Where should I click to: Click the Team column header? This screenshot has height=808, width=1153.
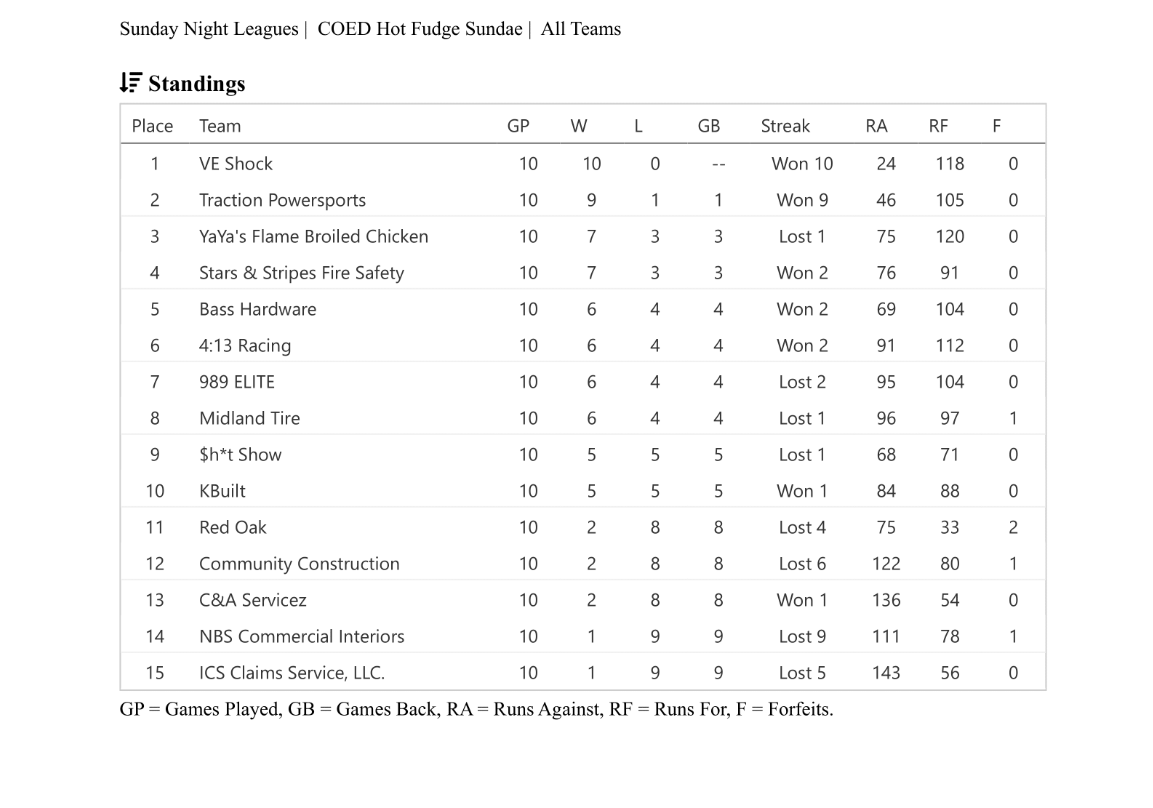pos(220,126)
